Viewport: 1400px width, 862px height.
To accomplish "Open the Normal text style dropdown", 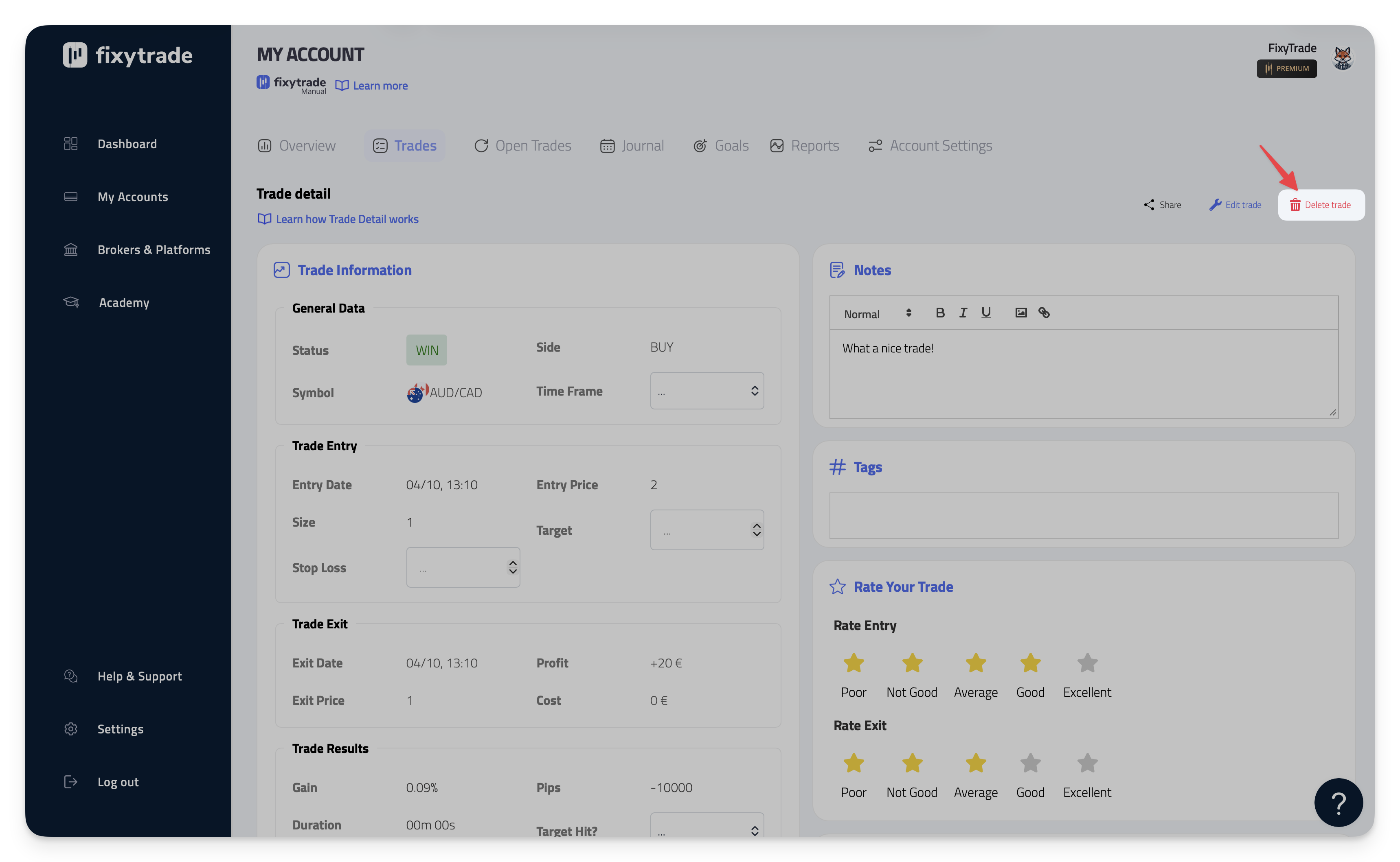I will pyautogui.click(x=877, y=313).
